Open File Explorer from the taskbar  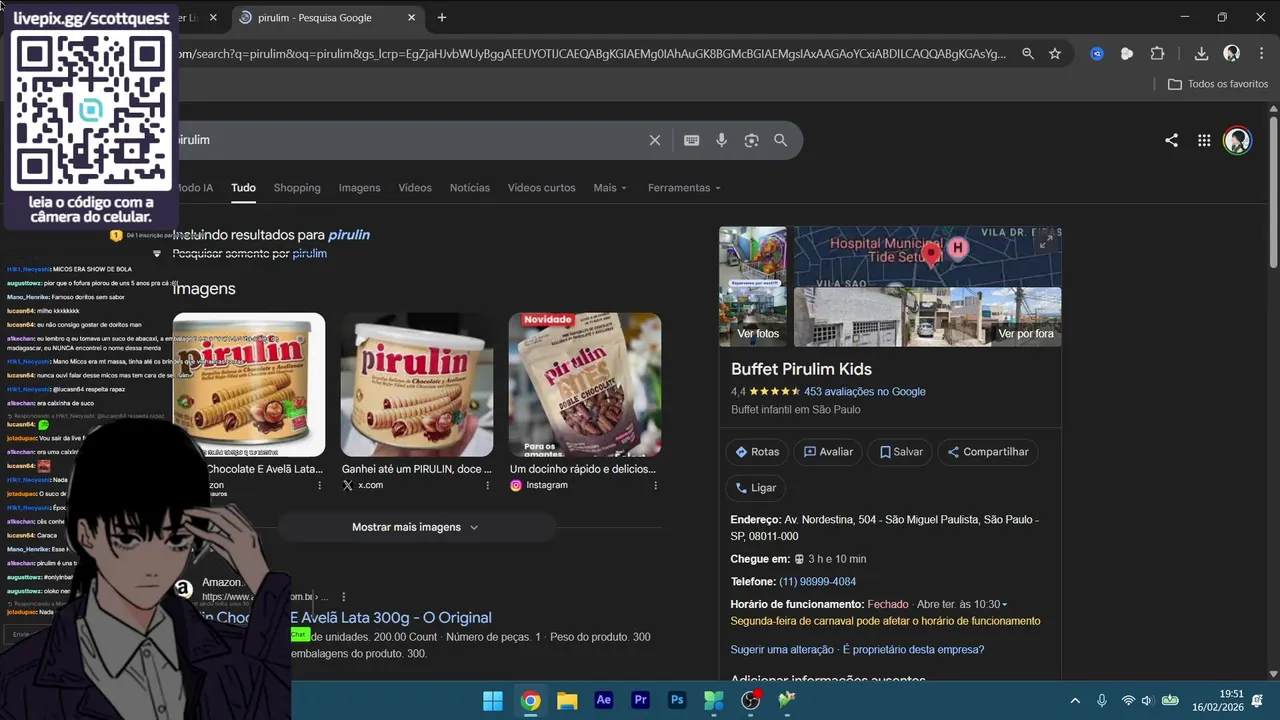coord(567,700)
